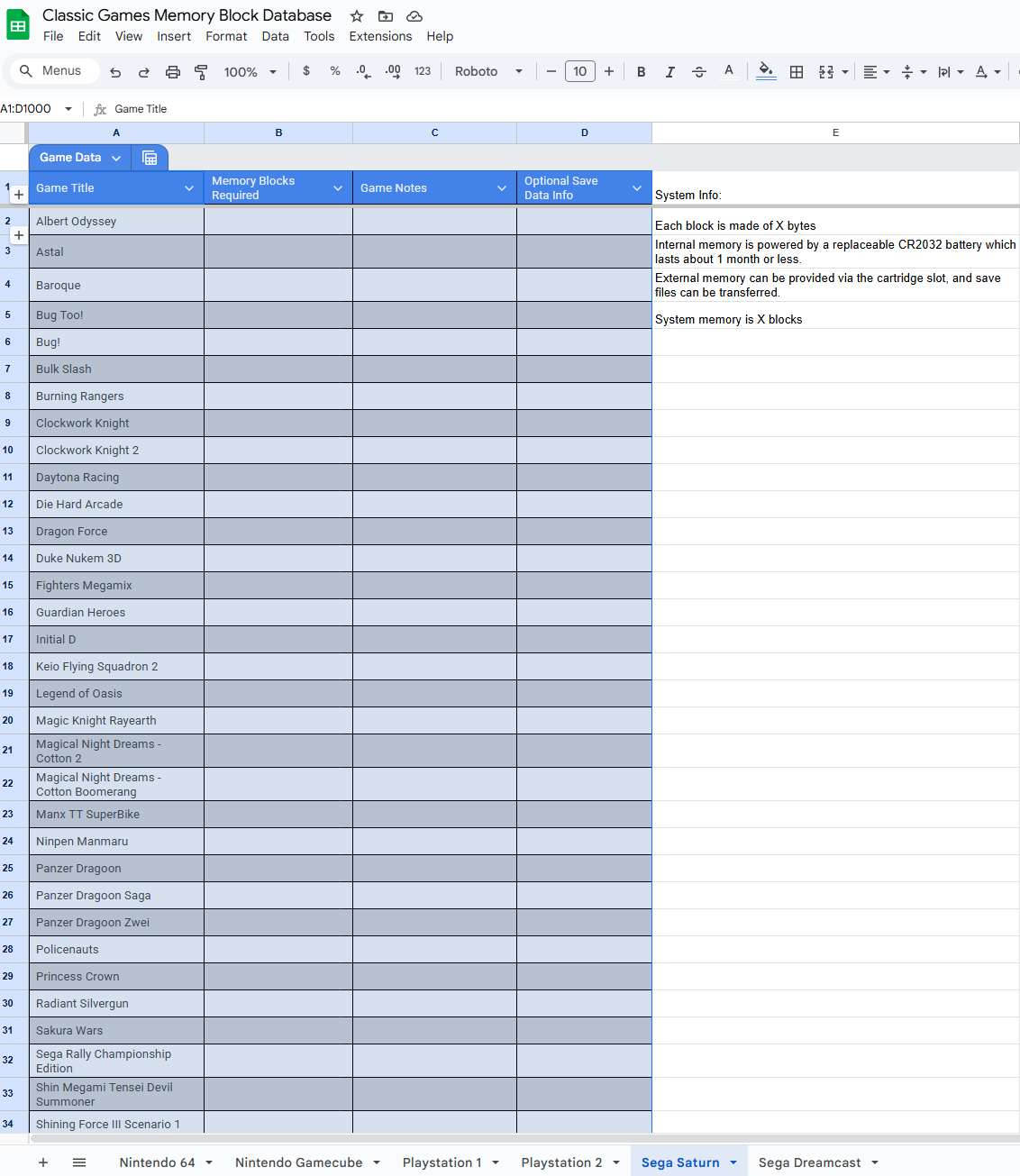Open the fill color picker
The width and height of the screenshot is (1020, 1176).
766,71
